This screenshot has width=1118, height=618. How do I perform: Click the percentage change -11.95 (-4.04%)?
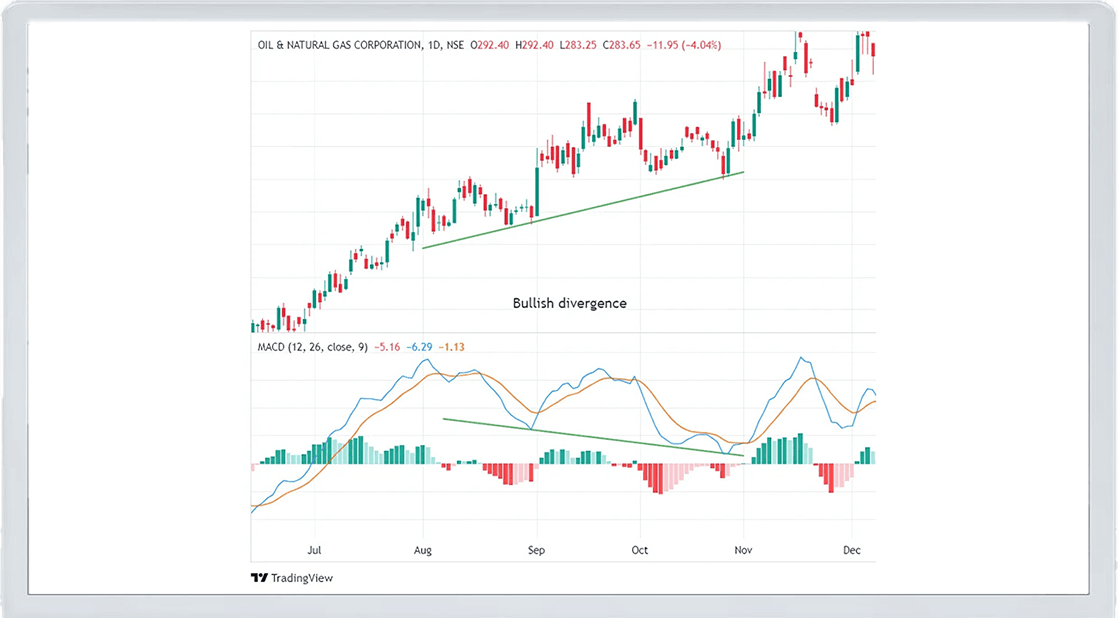683,45
